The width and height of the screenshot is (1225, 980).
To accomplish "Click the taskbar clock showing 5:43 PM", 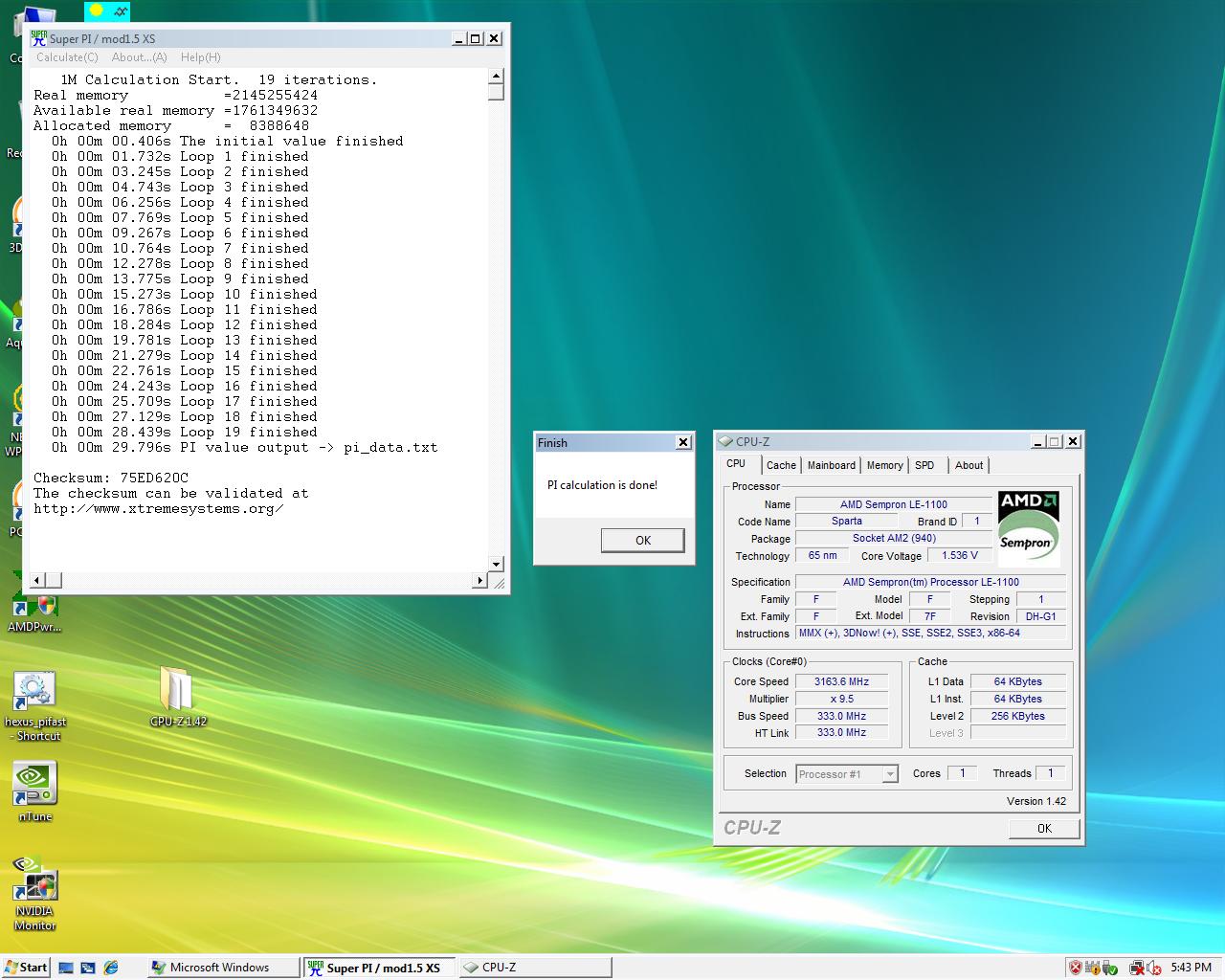I will [1191, 968].
